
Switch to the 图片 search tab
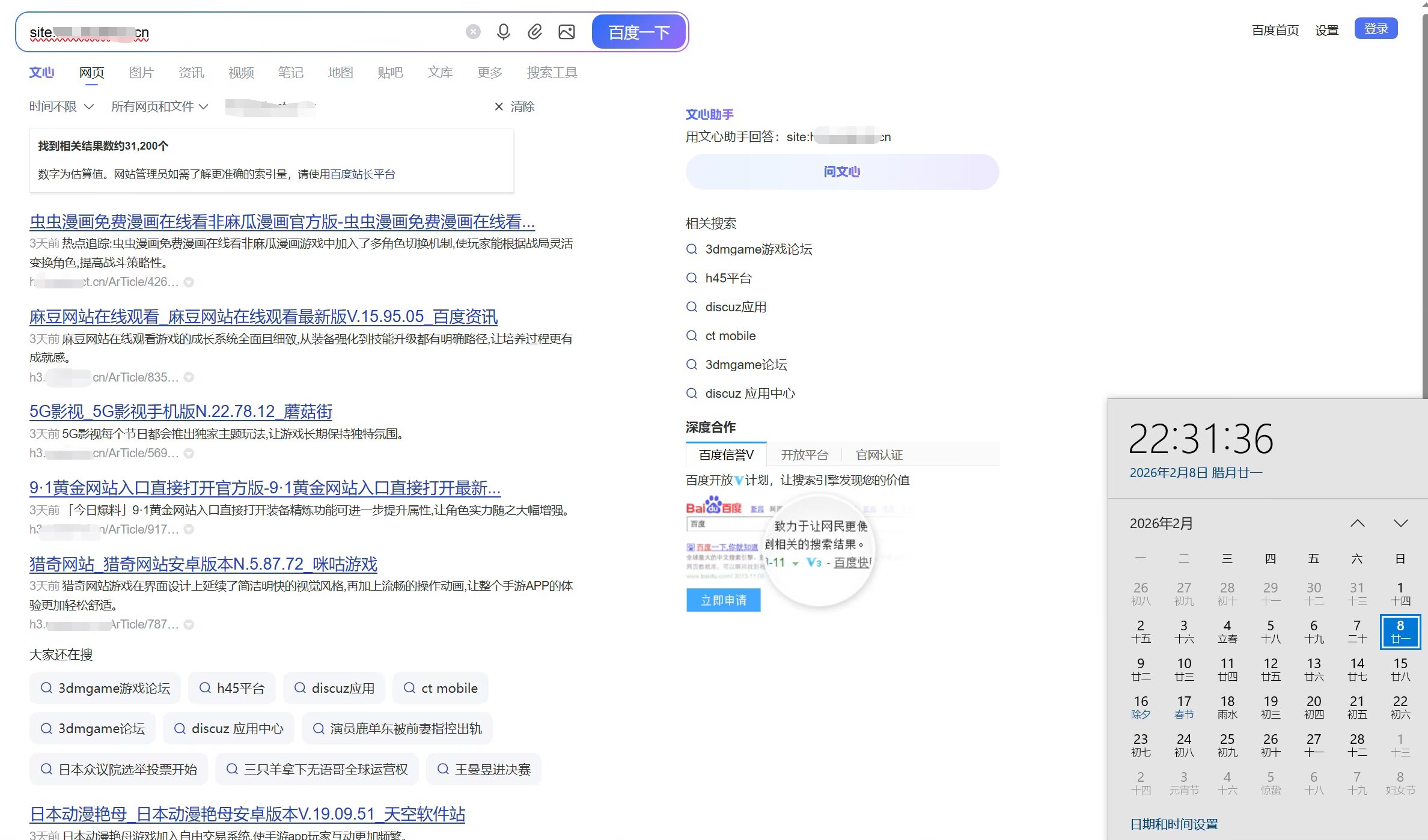141,73
